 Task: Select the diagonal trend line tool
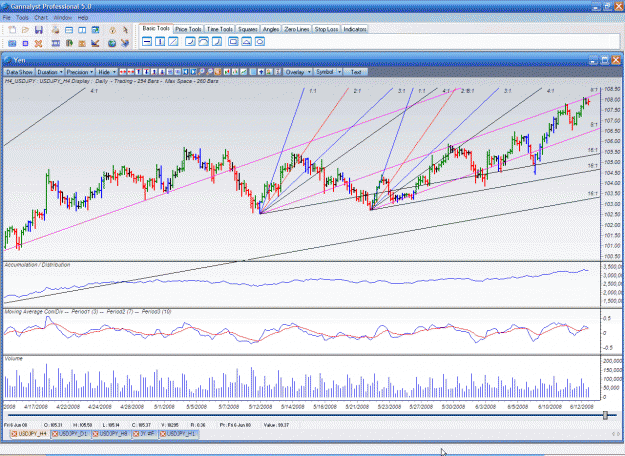(x=173, y=41)
